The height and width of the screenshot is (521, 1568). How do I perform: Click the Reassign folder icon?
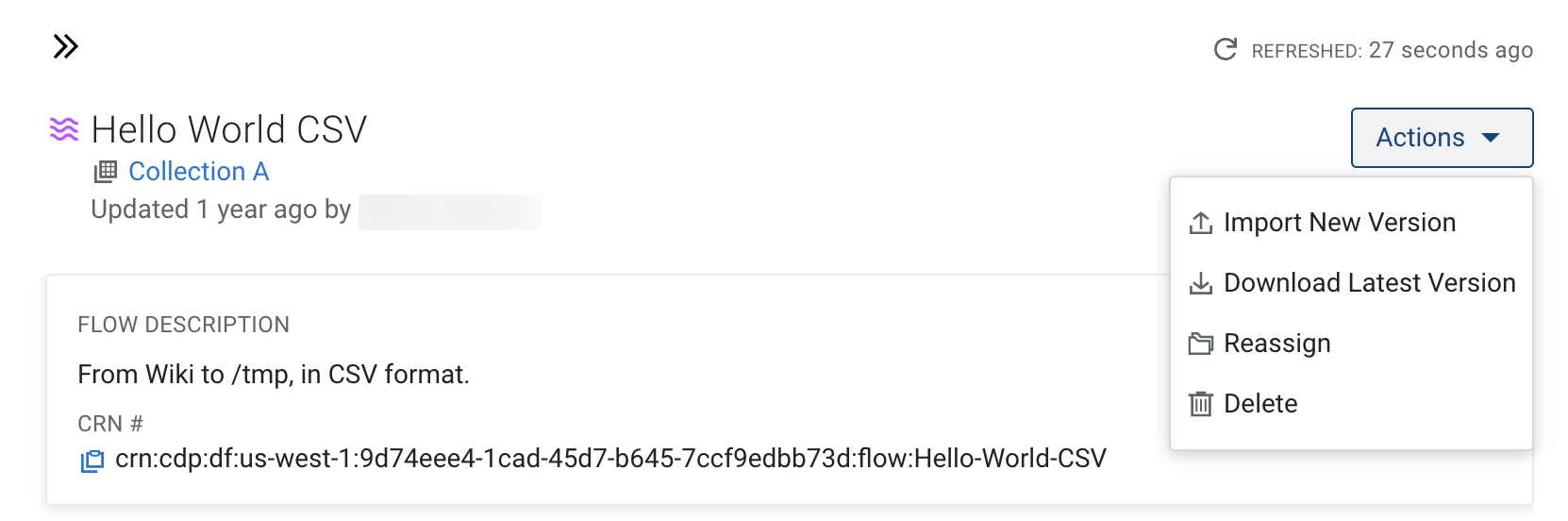point(1200,344)
